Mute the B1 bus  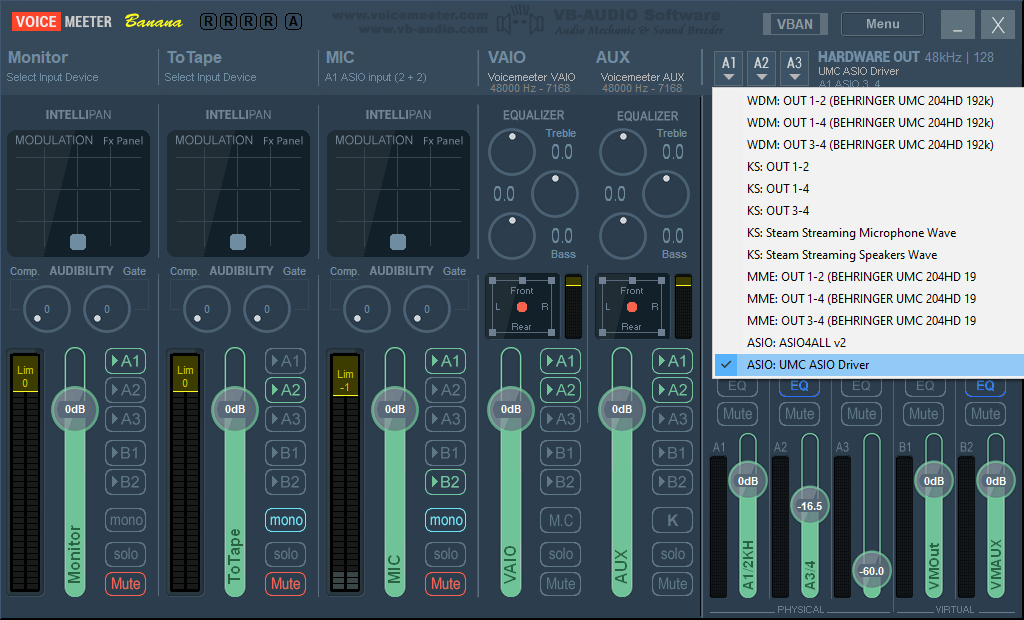point(923,414)
